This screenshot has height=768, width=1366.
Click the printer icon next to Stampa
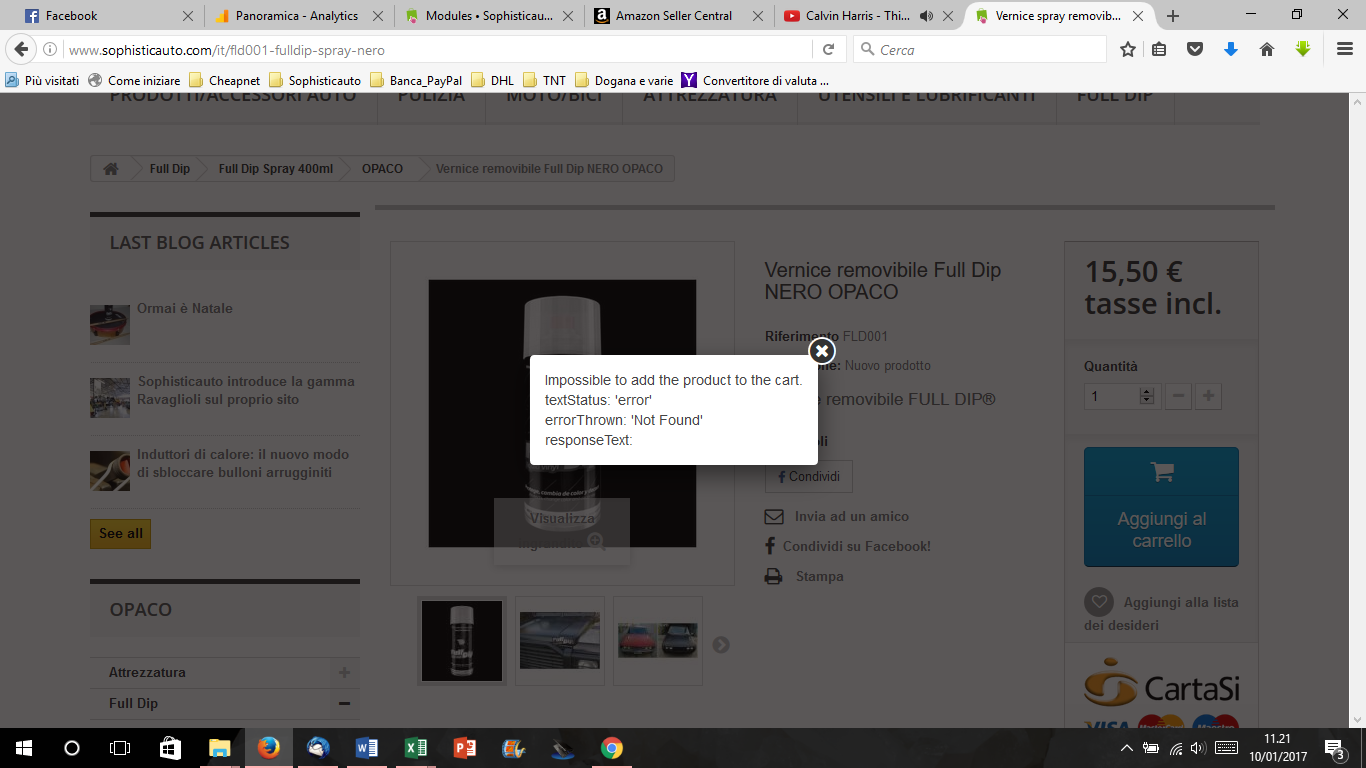point(773,577)
